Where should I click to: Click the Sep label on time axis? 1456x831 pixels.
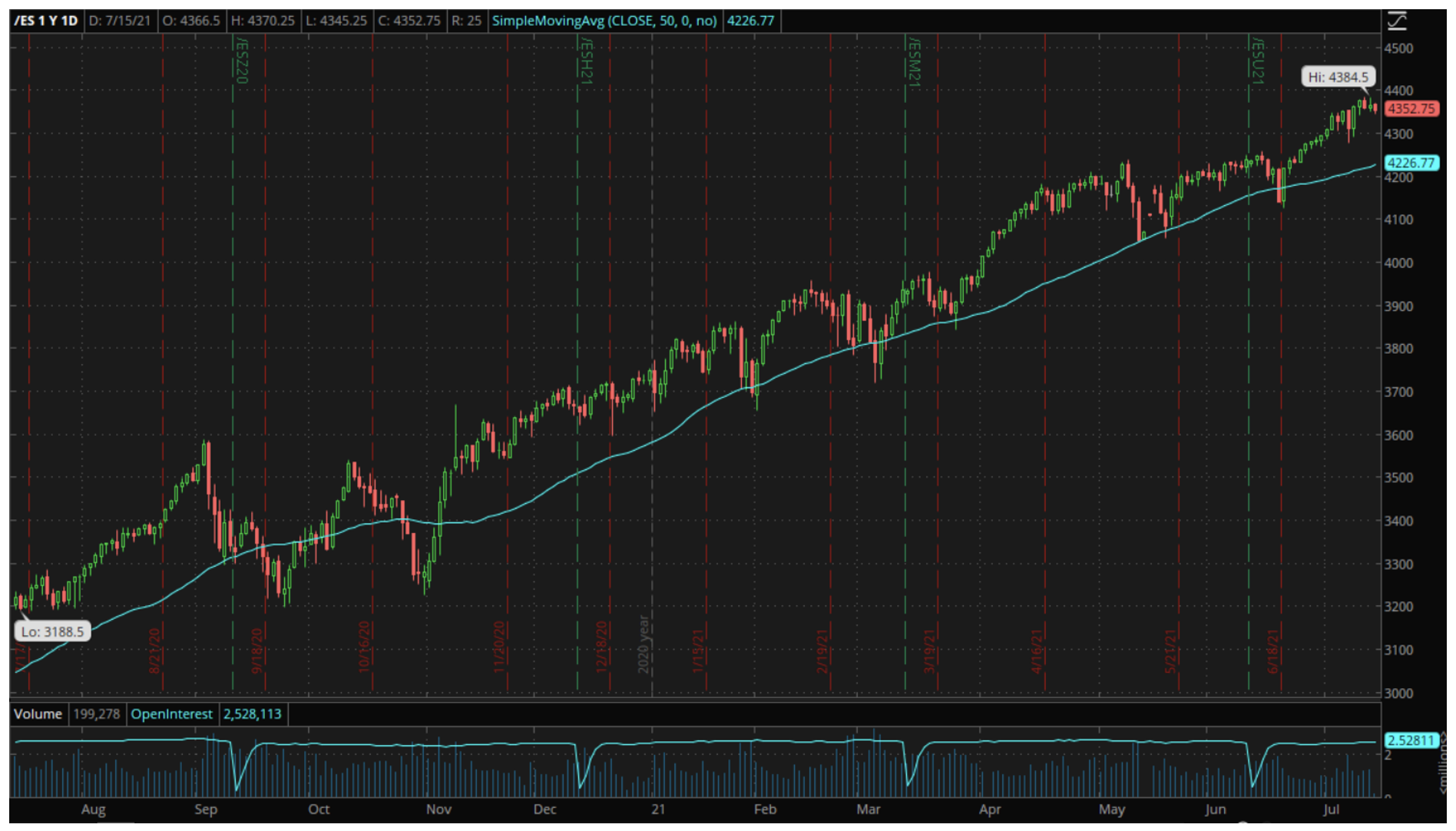coord(206,809)
